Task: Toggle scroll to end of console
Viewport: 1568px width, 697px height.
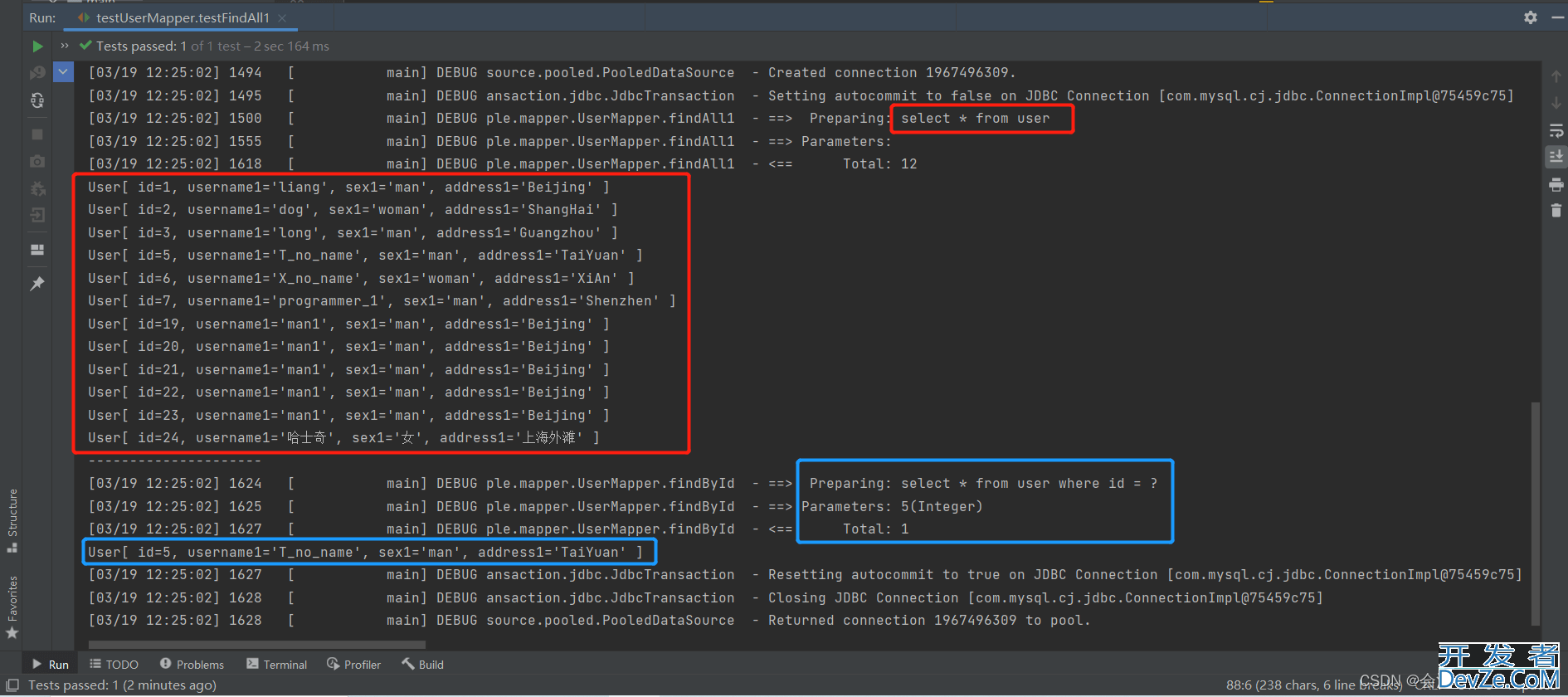Action: 1556,157
